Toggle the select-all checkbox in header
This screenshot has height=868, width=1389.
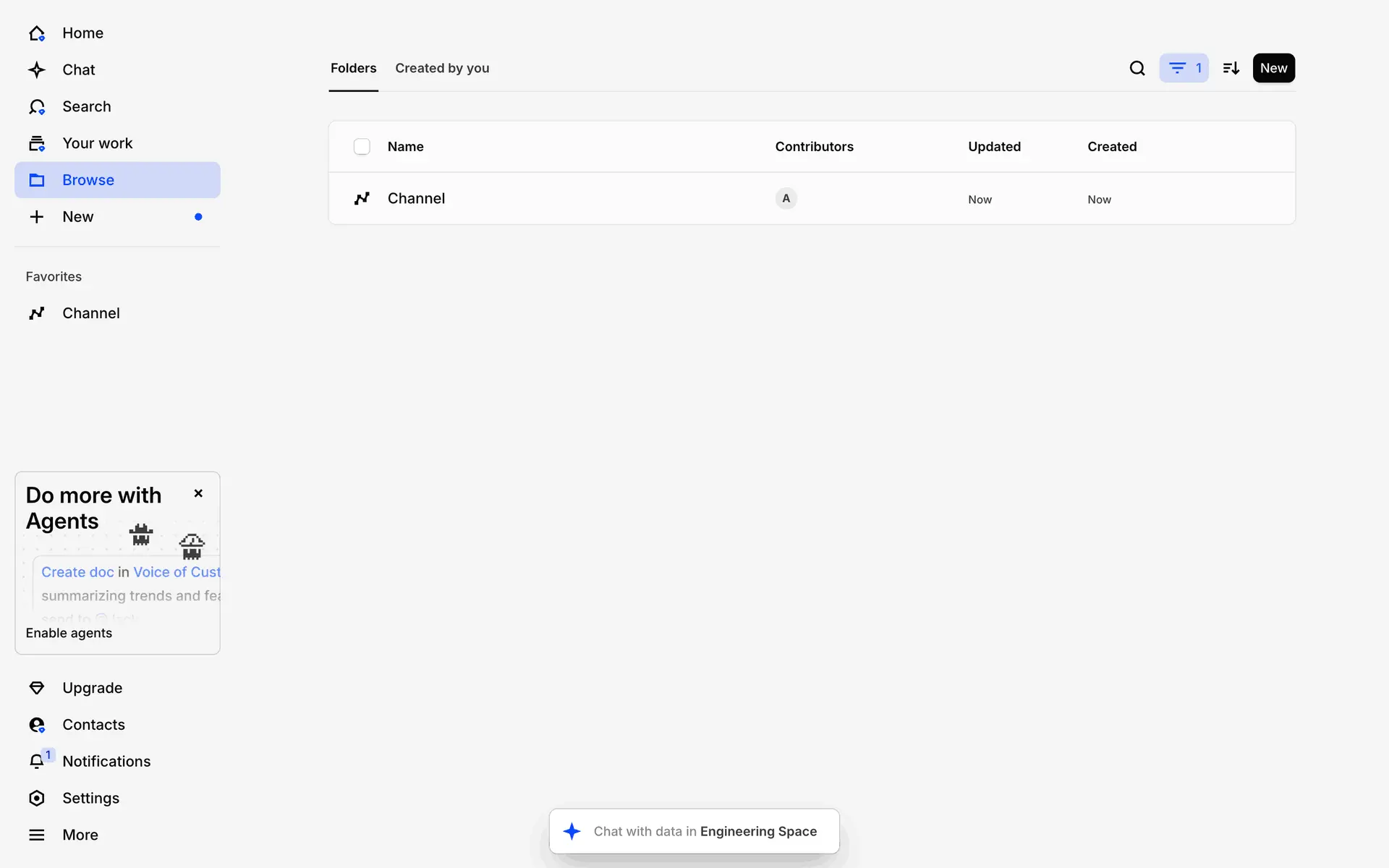[362, 147]
